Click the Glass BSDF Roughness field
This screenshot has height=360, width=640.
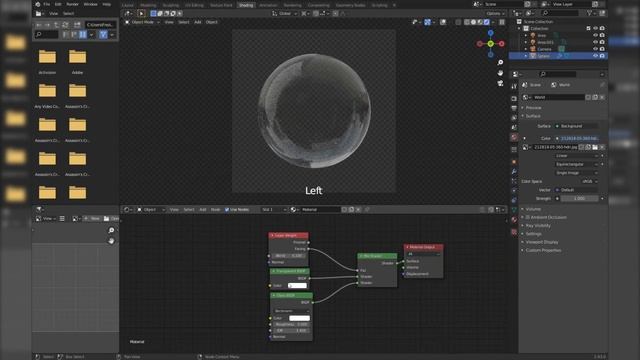[291, 324]
